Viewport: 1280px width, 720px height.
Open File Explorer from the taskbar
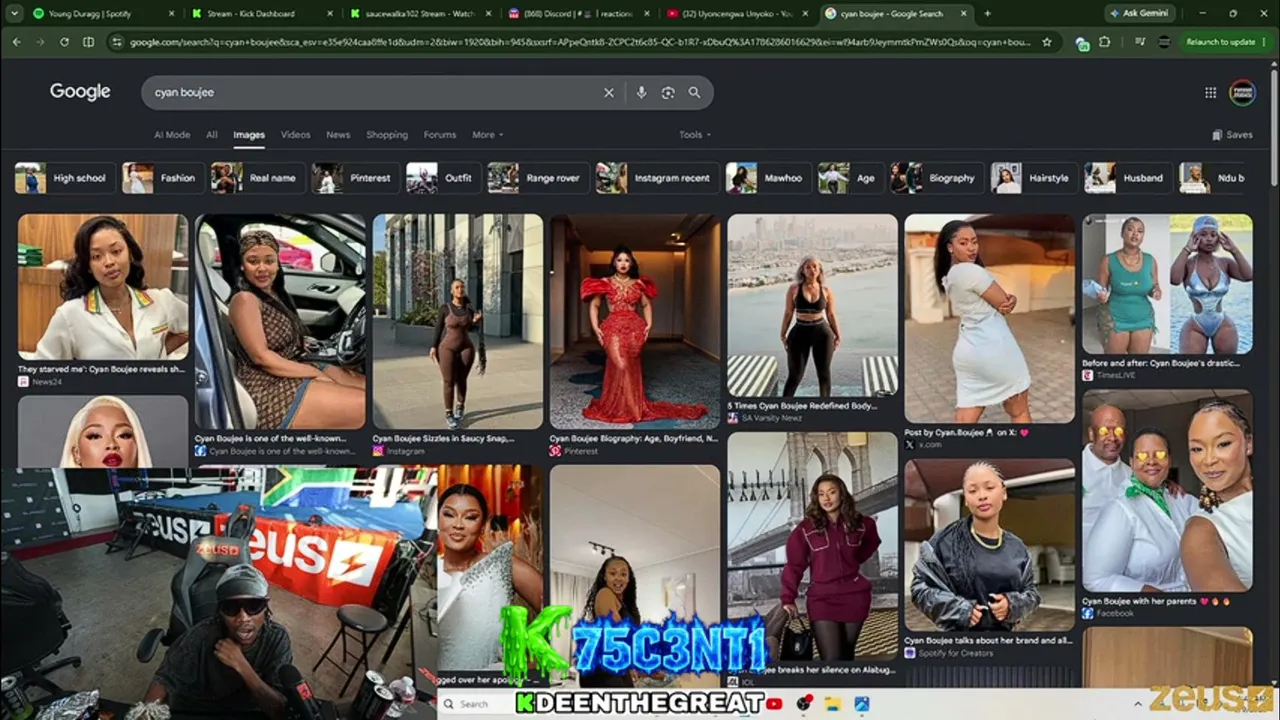(x=832, y=704)
